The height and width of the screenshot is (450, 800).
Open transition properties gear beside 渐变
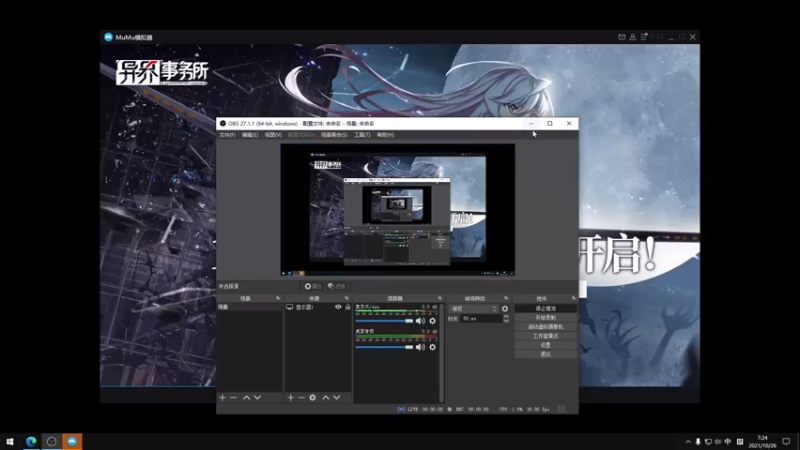pos(505,309)
